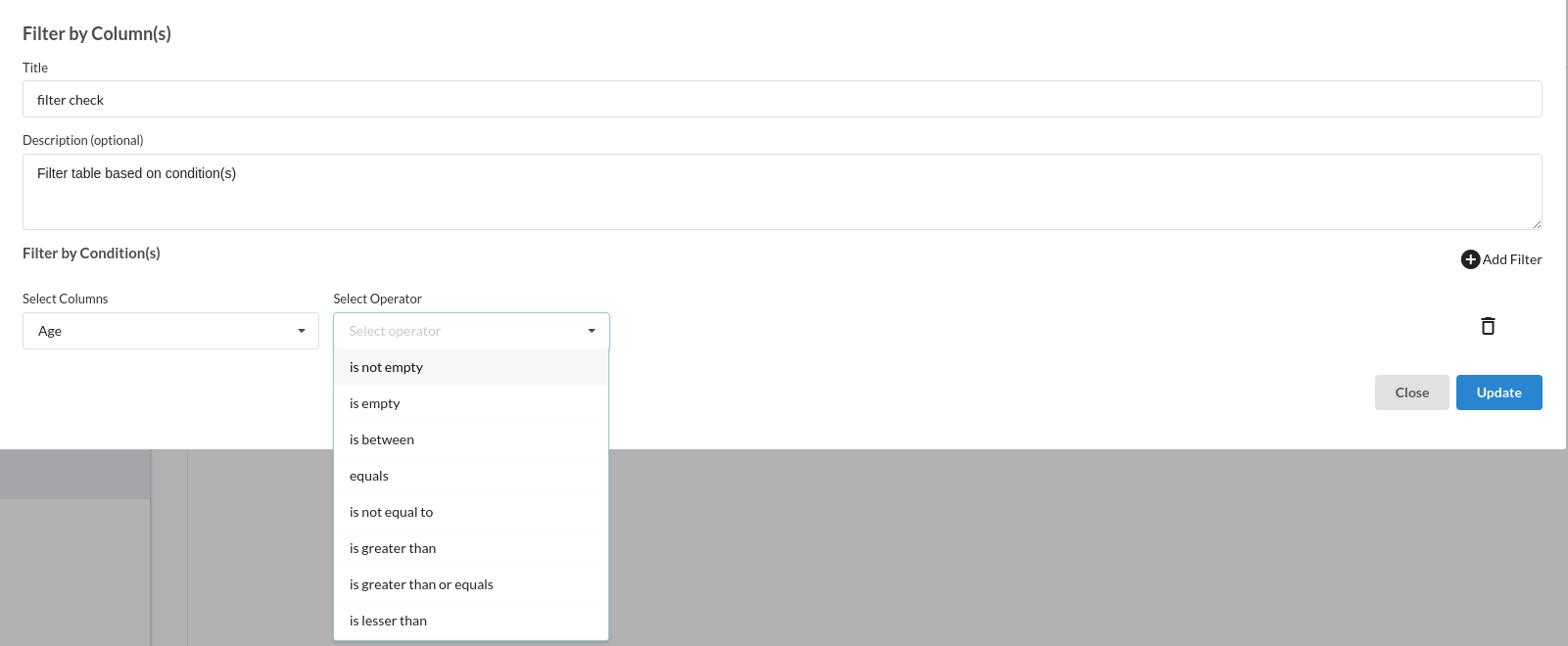Image resolution: width=1568 pixels, height=646 pixels.
Task: Click the Close button
Action: pyautogui.click(x=1411, y=392)
